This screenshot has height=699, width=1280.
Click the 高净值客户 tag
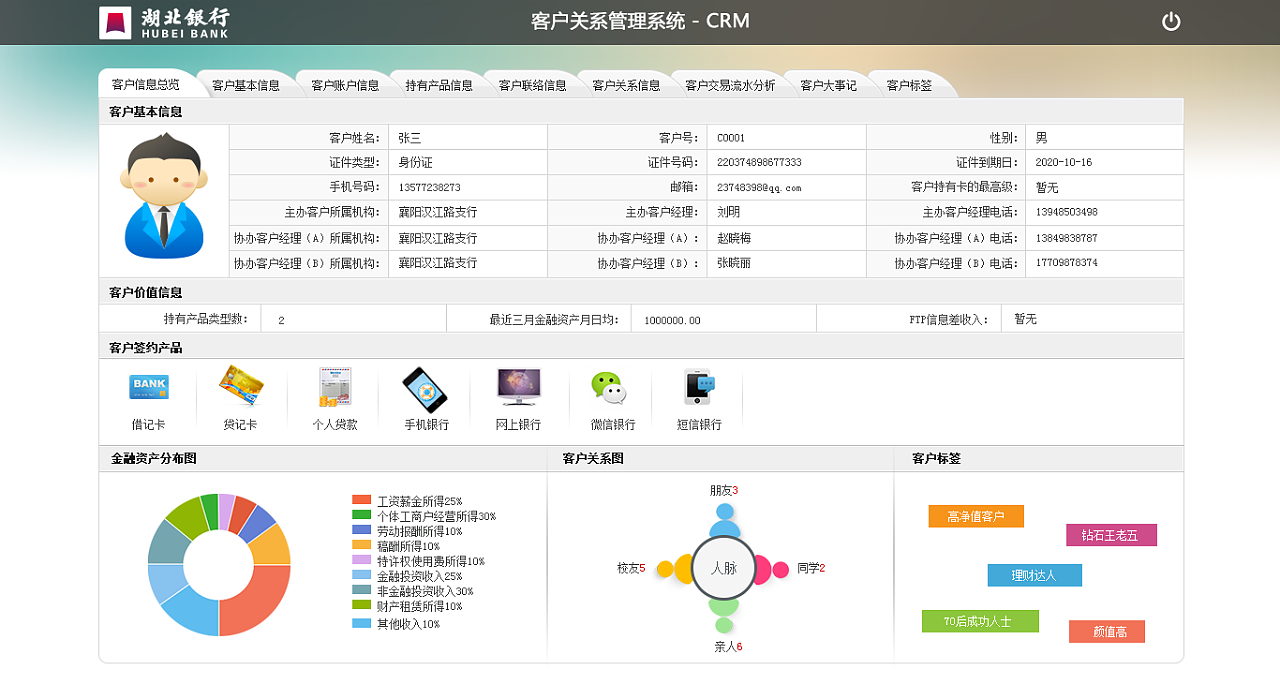coord(975,516)
